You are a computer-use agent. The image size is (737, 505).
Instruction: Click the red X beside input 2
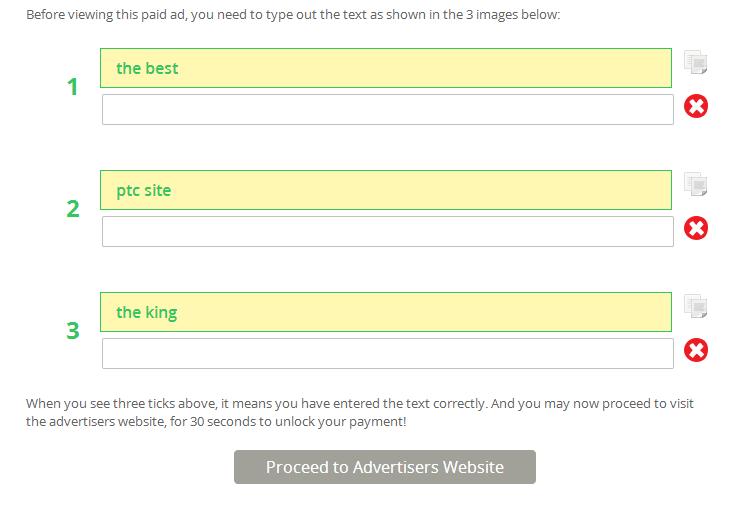(x=696, y=228)
